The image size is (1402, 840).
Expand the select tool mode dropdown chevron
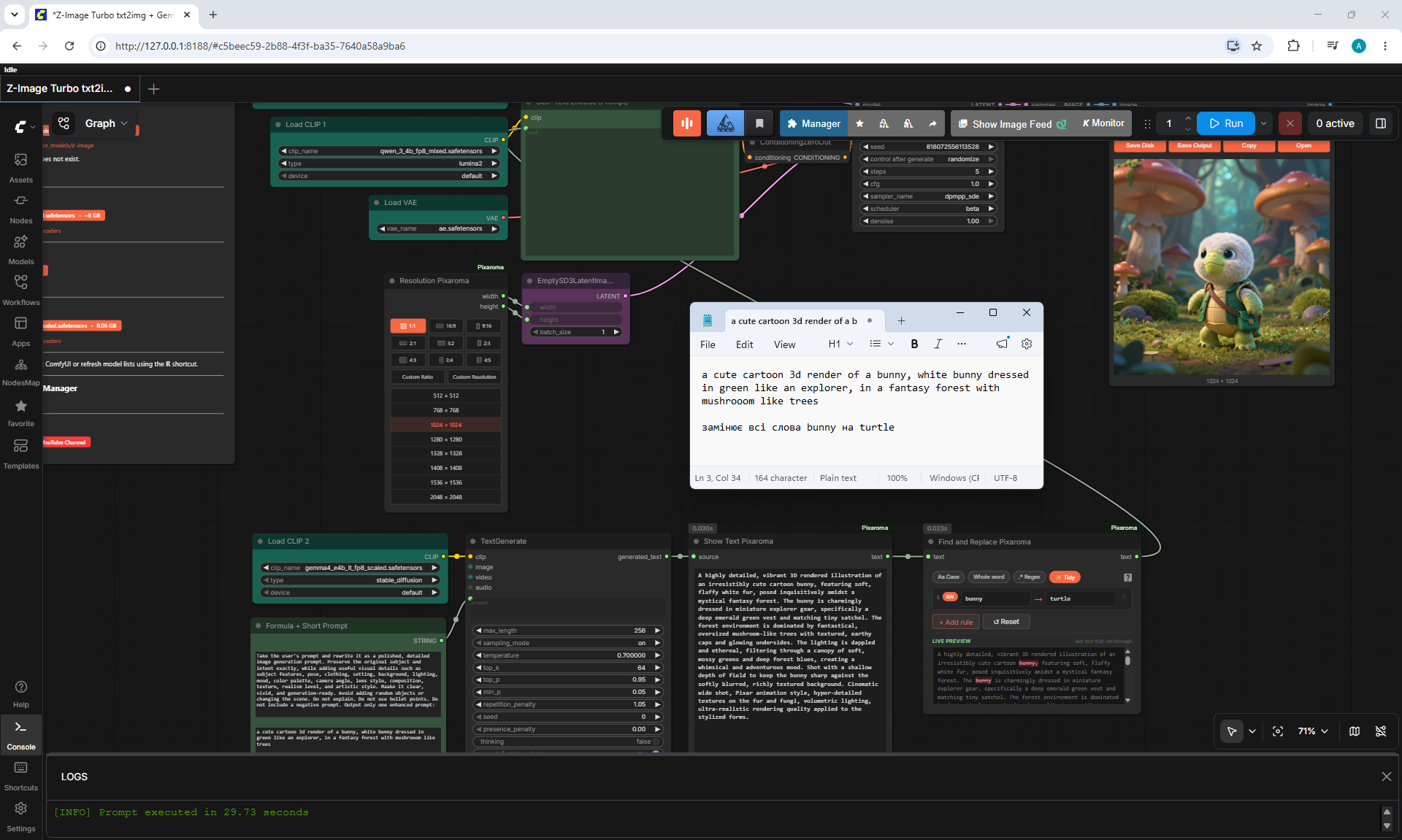(x=1252, y=731)
